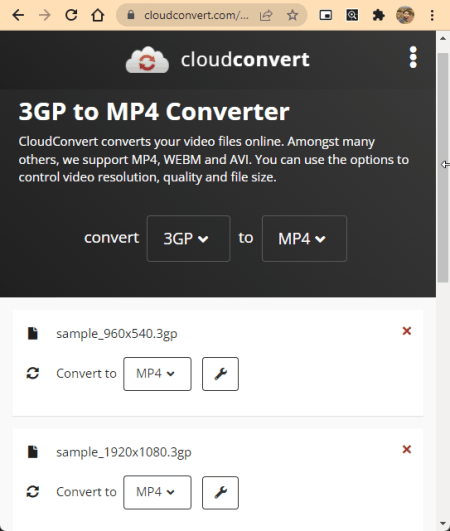Click the browser forward arrow
The image size is (450, 531).
(44, 15)
